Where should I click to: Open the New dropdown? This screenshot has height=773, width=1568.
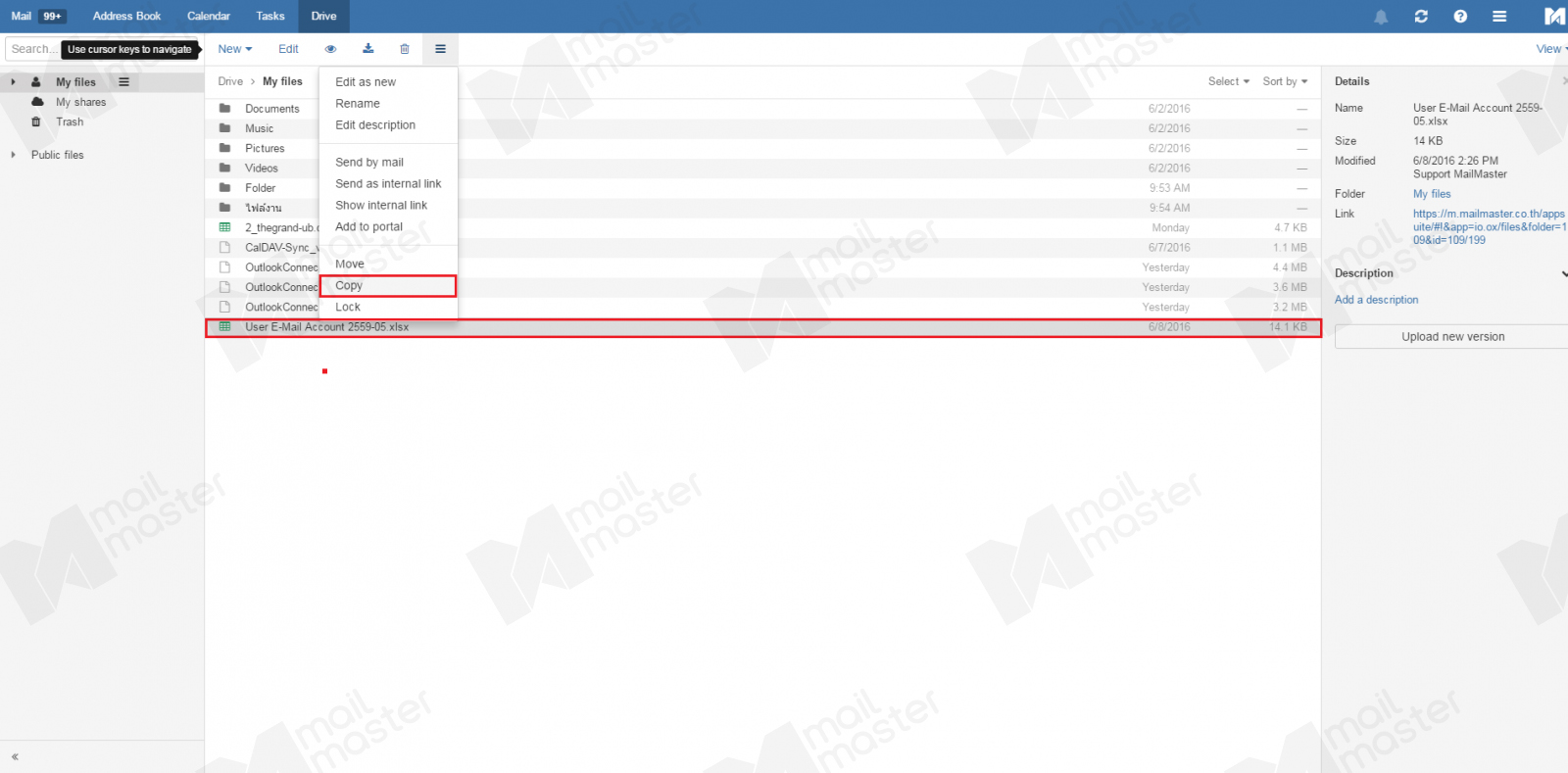pyautogui.click(x=235, y=49)
